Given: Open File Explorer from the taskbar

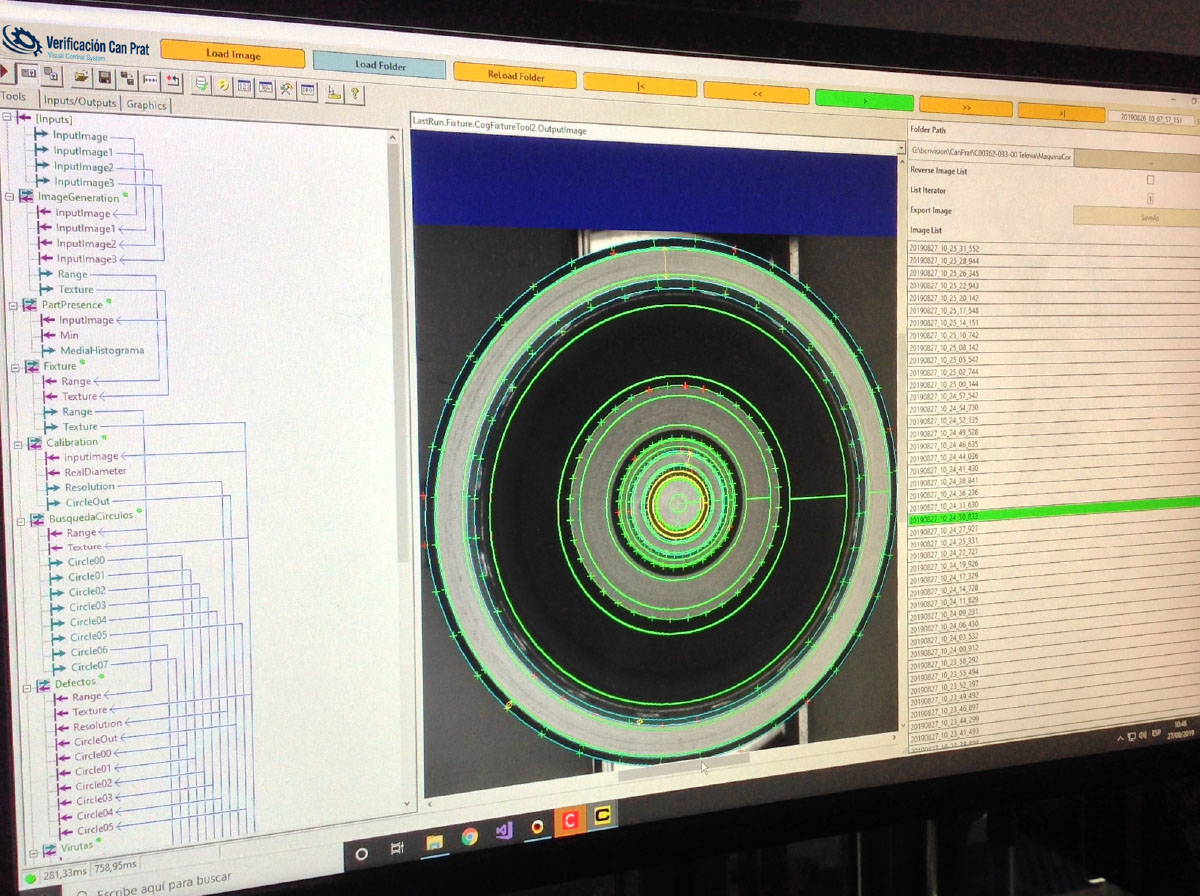Looking at the screenshot, I should [435, 843].
